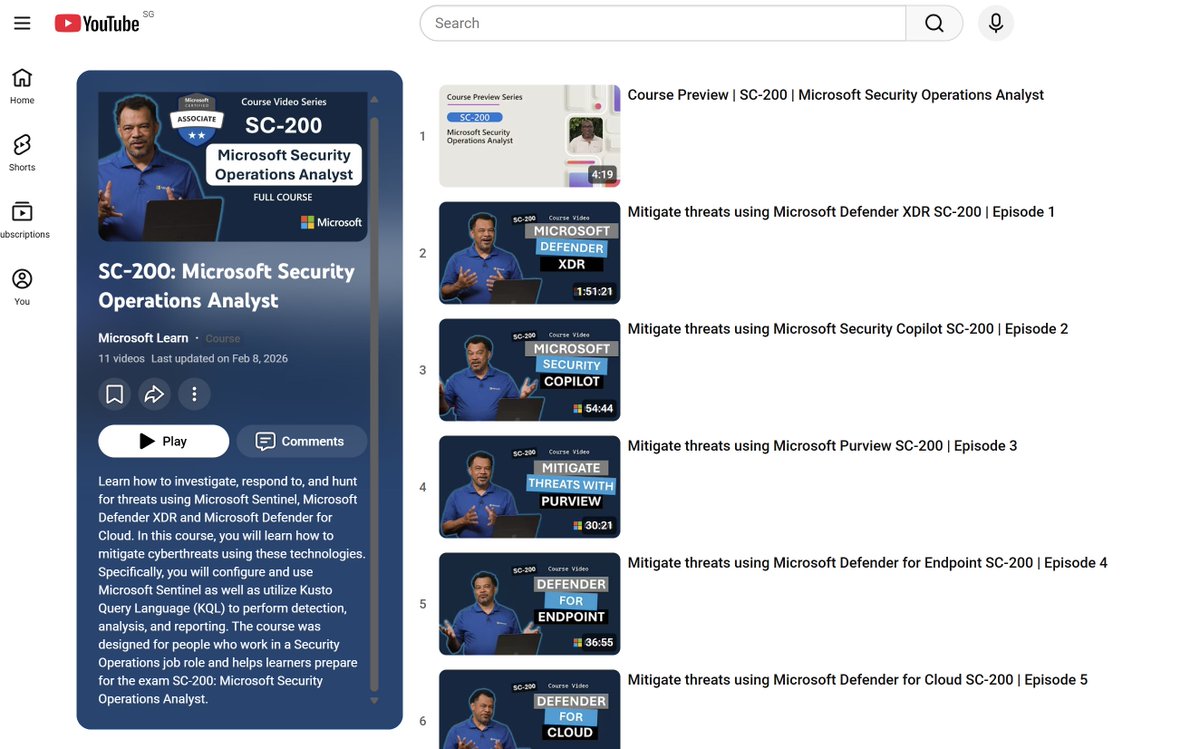Open Episode 5 Defender for Cloud title
This screenshot has width=1200, height=749.
click(x=857, y=680)
